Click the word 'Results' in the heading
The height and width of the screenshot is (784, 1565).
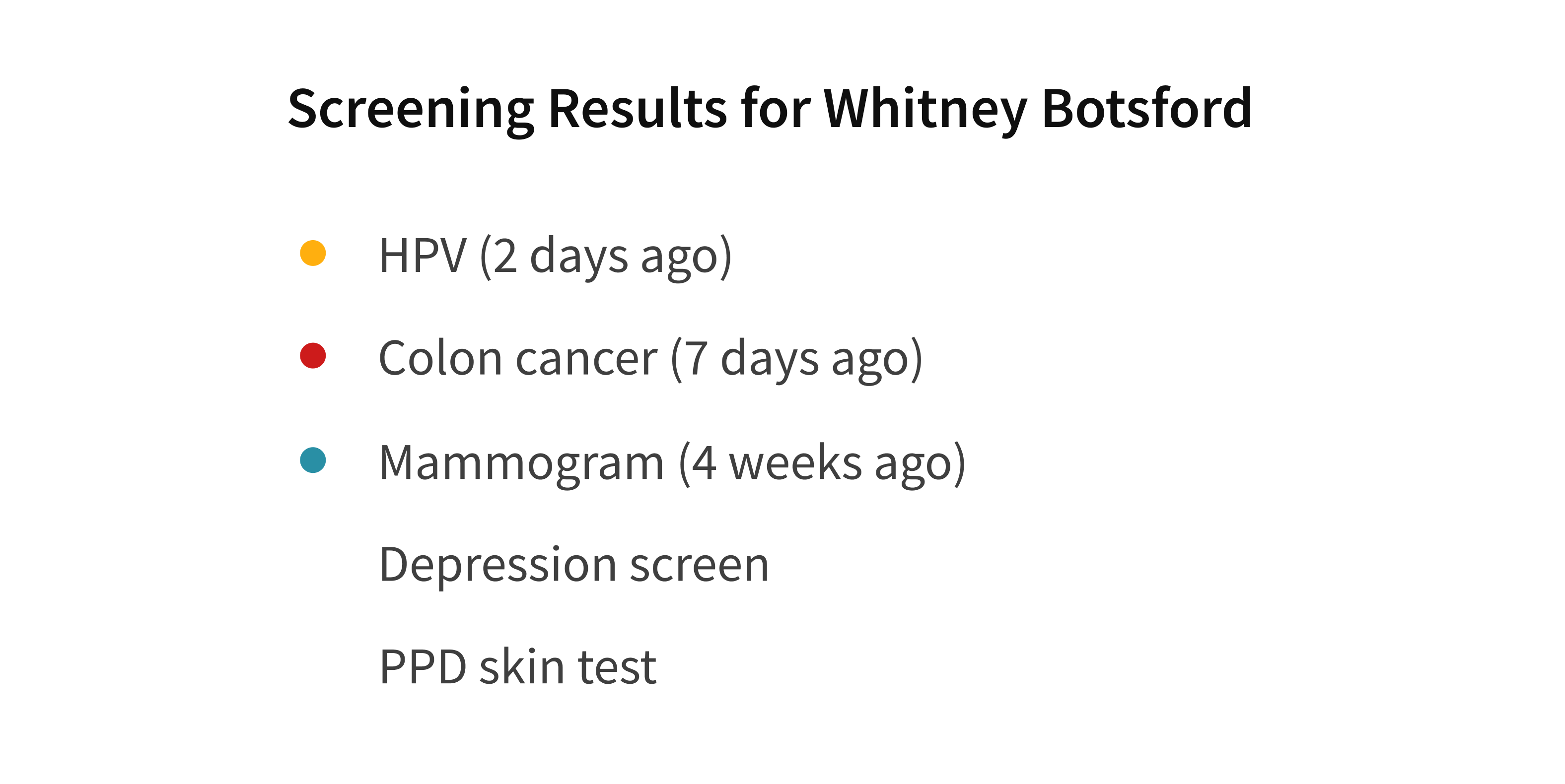tap(638, 109)
